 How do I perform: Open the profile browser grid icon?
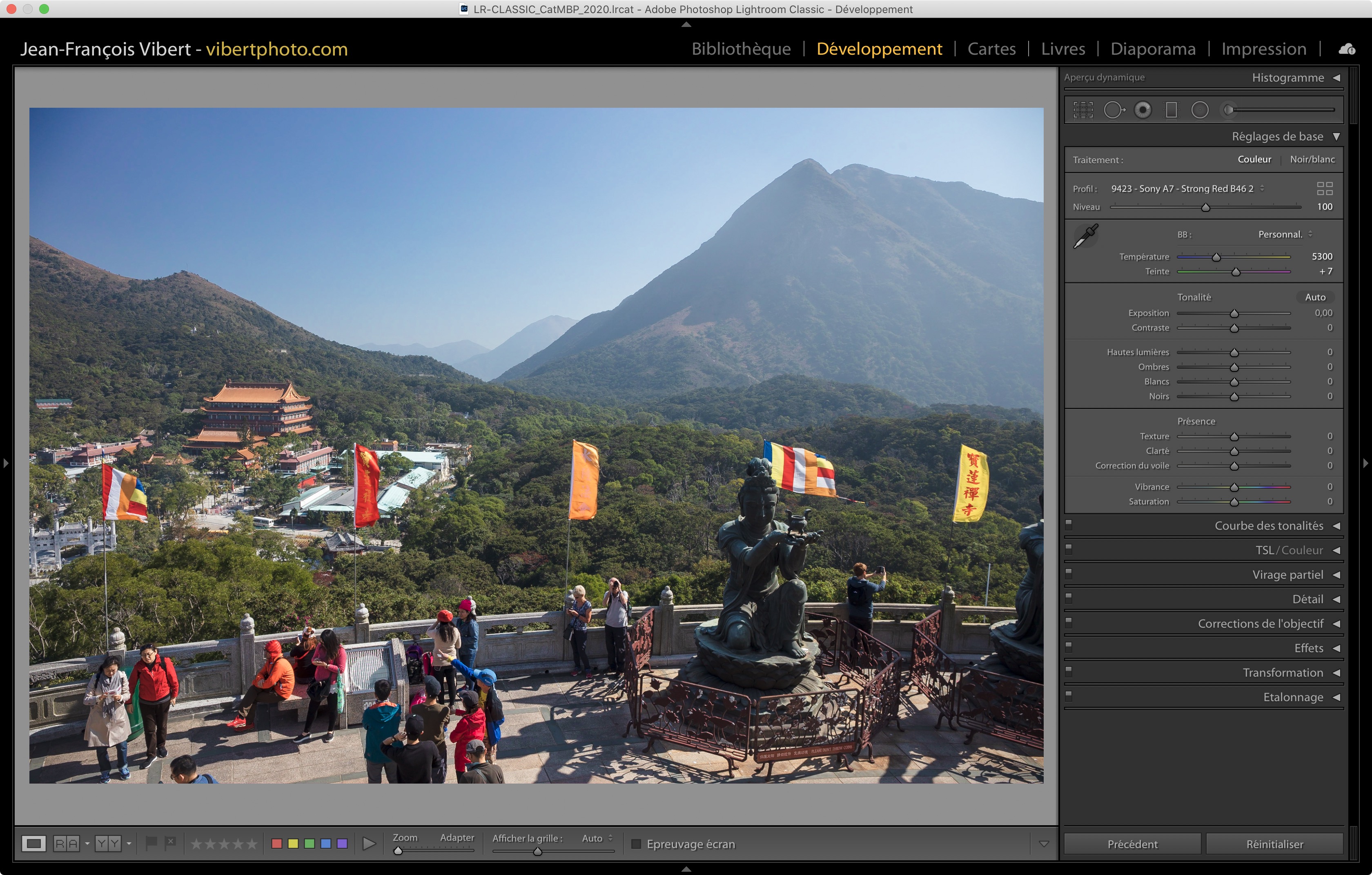[x=1325, y=189]
